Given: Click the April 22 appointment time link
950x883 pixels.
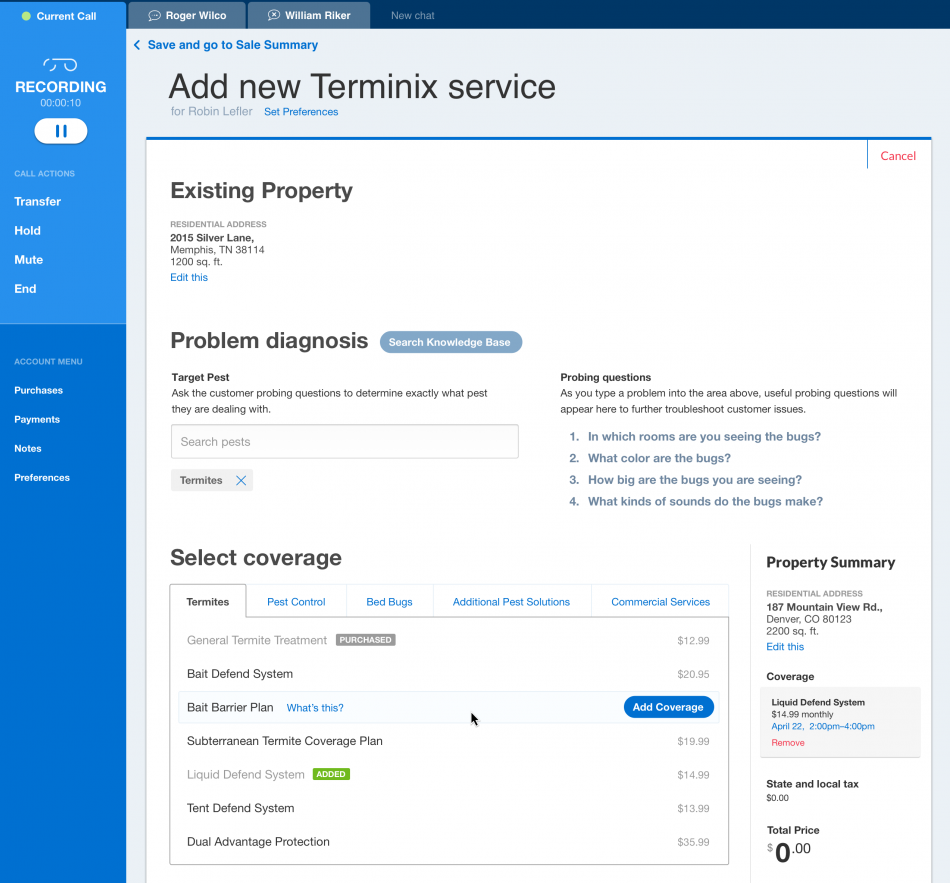Looking at the screenshot, I should 823,726.
